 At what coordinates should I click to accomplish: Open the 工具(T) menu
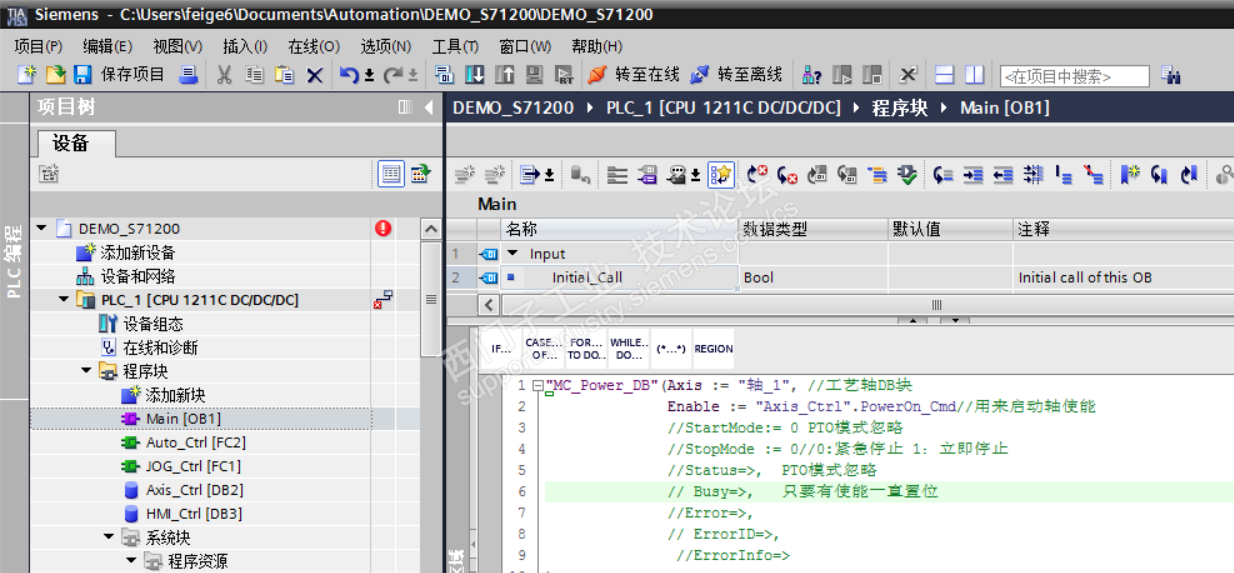point(455,47)
